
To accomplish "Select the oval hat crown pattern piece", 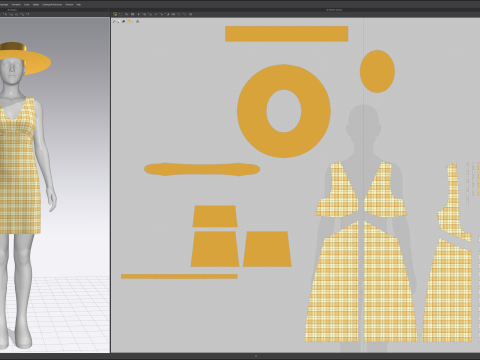I will click(x=377, y=71).
